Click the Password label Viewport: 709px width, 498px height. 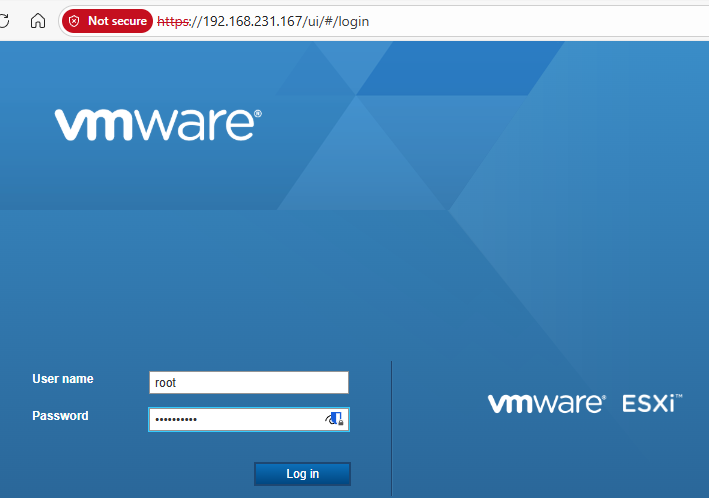tap(60, 416)
